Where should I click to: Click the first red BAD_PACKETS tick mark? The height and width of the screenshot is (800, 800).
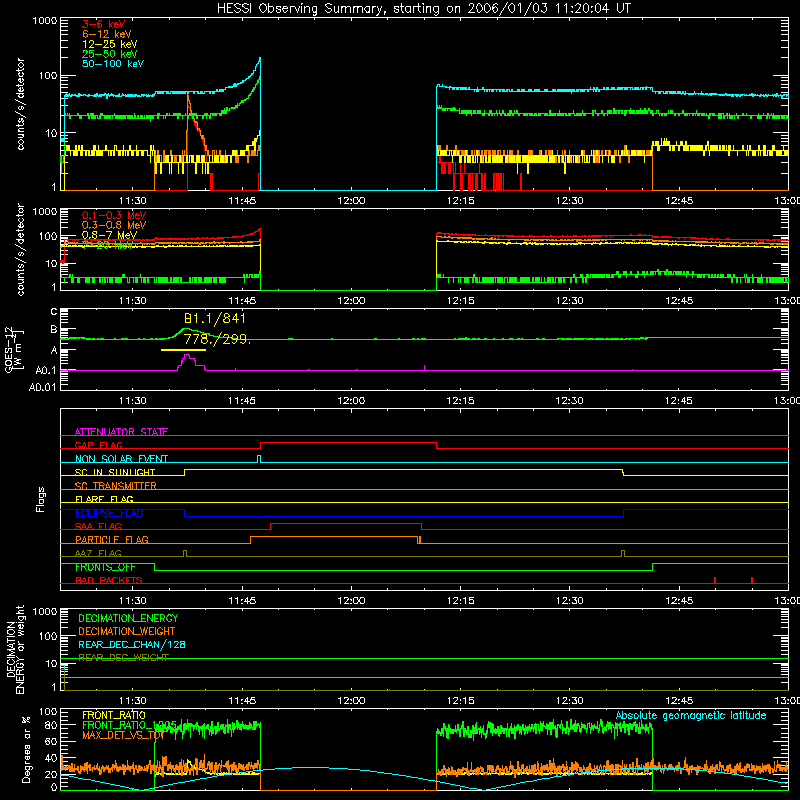(x=715, y=580)
